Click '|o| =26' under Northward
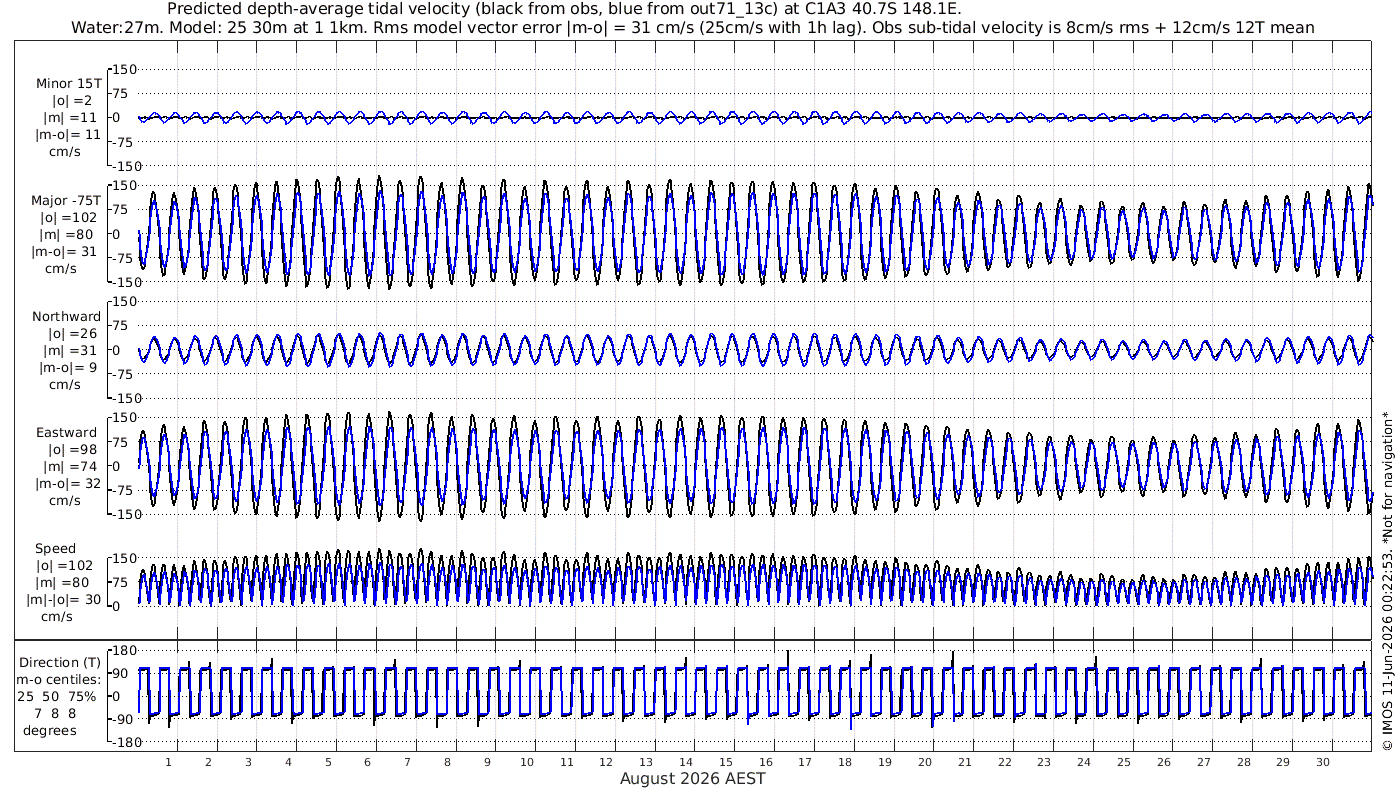Screen dimensions: 1400x800 [x=72, y=333]
